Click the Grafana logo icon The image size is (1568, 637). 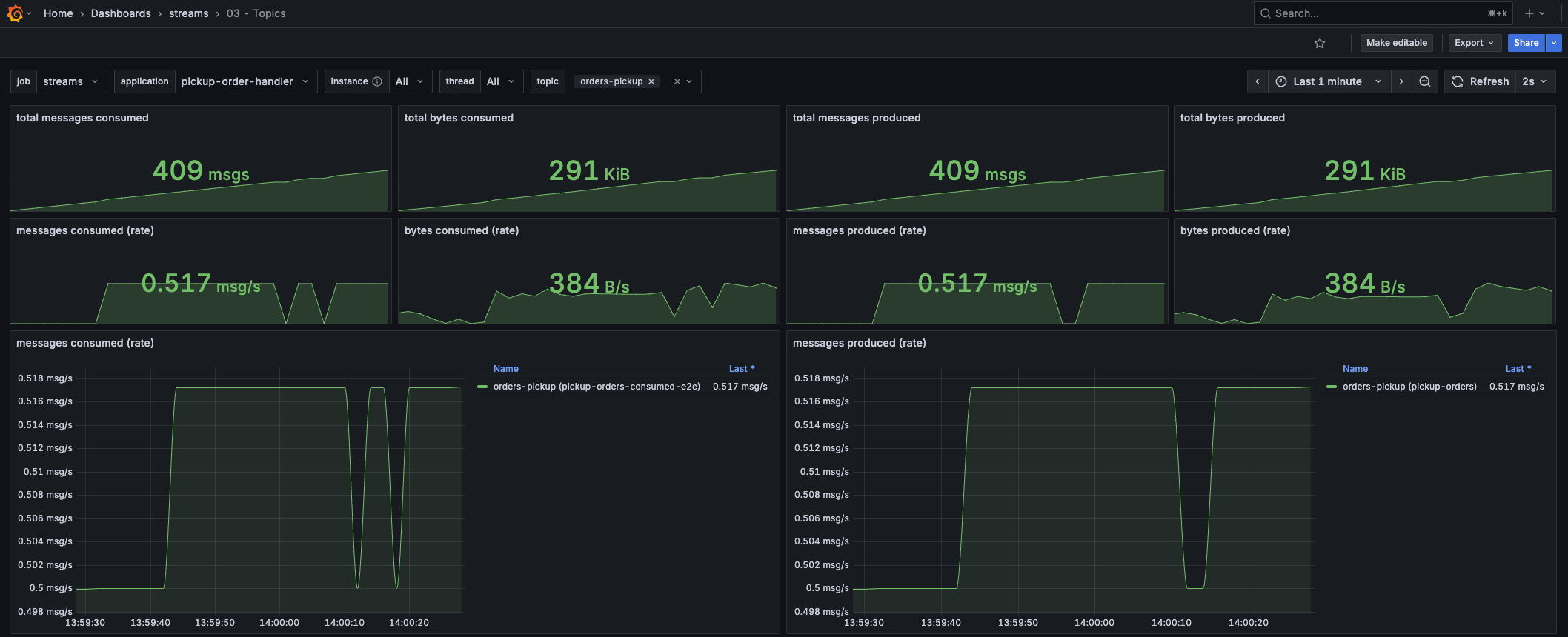[x=15, y=13]
